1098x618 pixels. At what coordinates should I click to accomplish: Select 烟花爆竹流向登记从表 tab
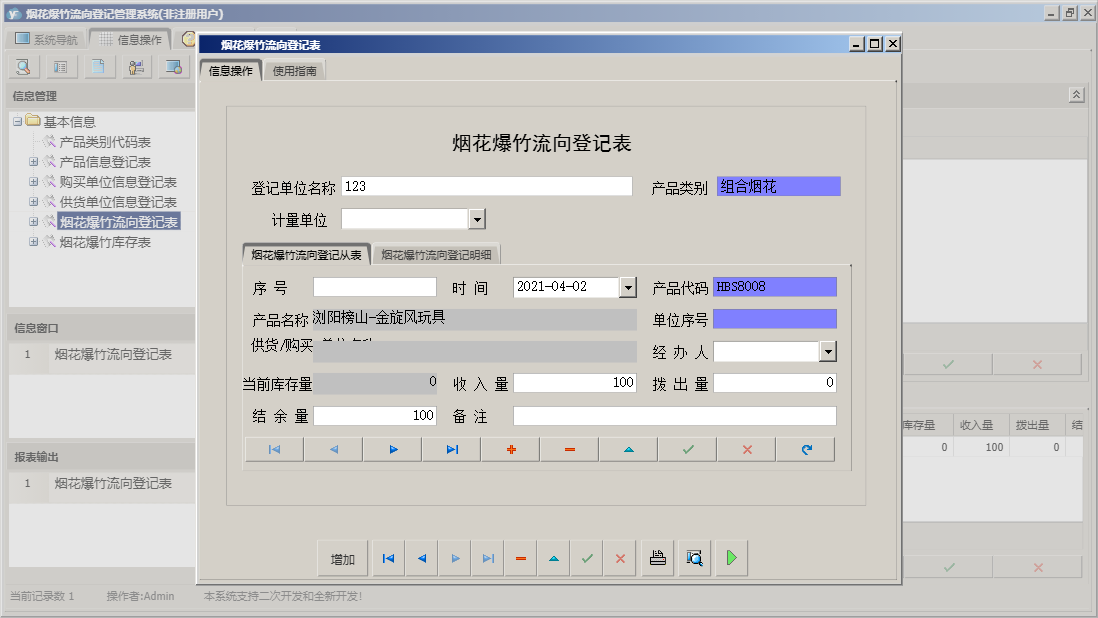click(307, 255)
